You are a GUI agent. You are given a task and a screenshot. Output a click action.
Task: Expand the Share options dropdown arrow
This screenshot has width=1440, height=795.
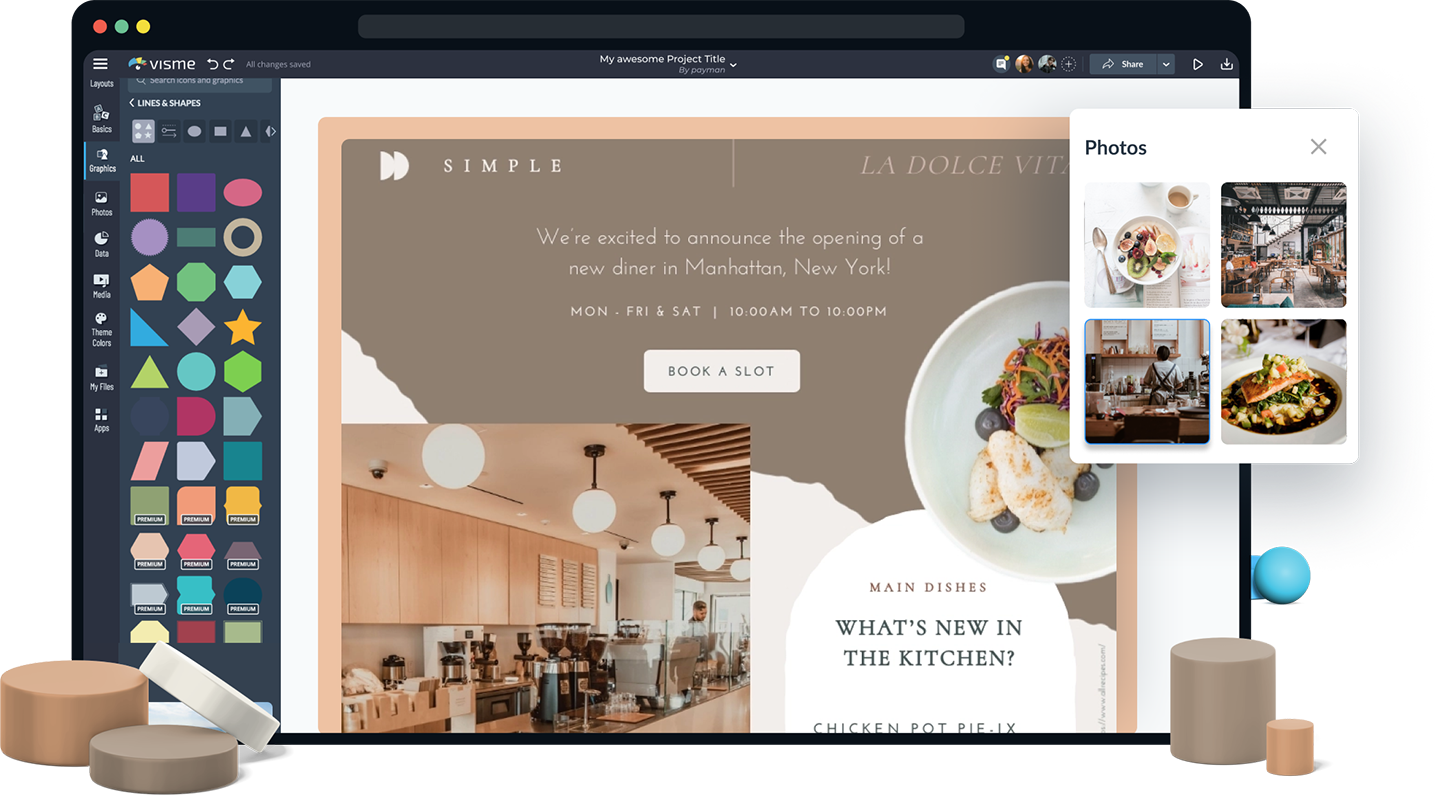(1166, 64)
